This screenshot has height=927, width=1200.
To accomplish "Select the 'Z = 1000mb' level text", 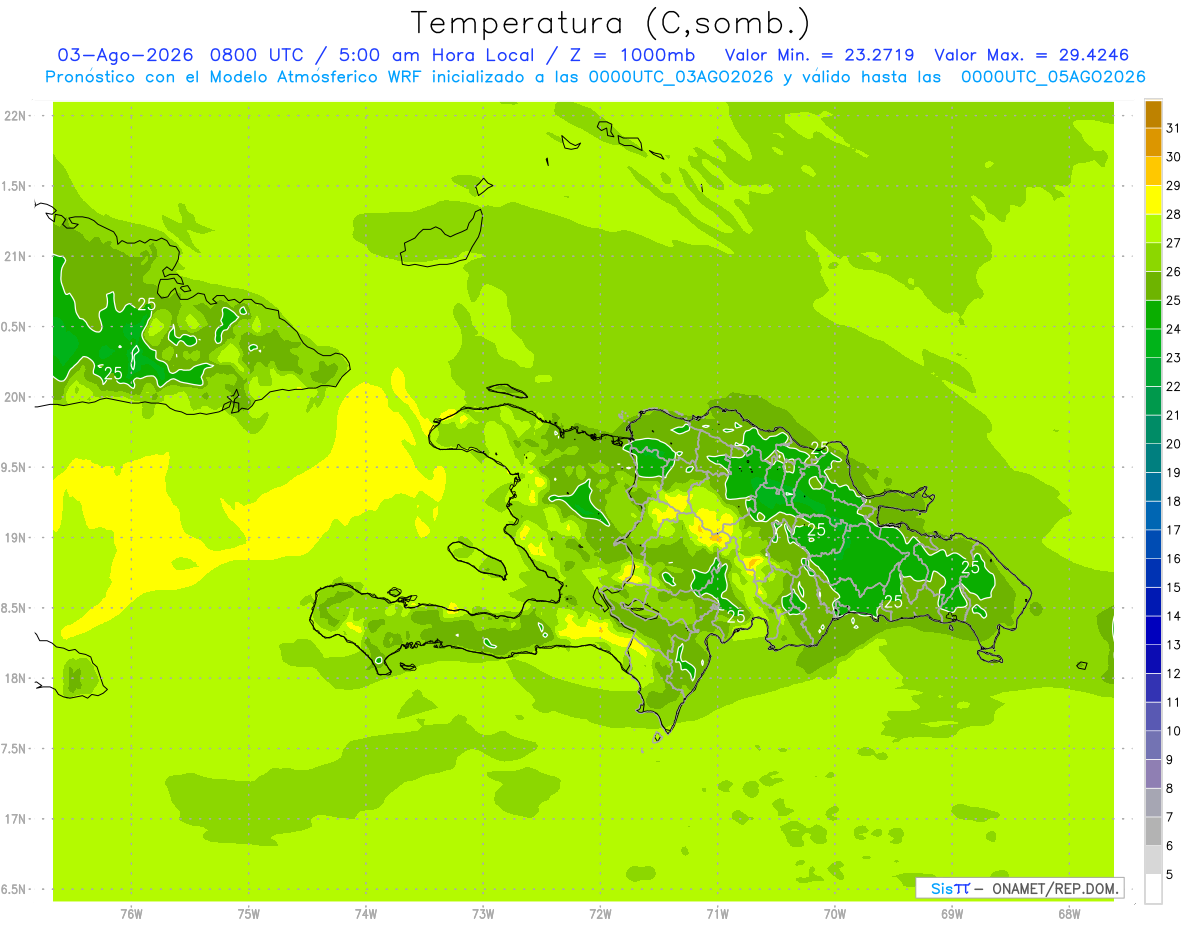I will click(632, 55).
